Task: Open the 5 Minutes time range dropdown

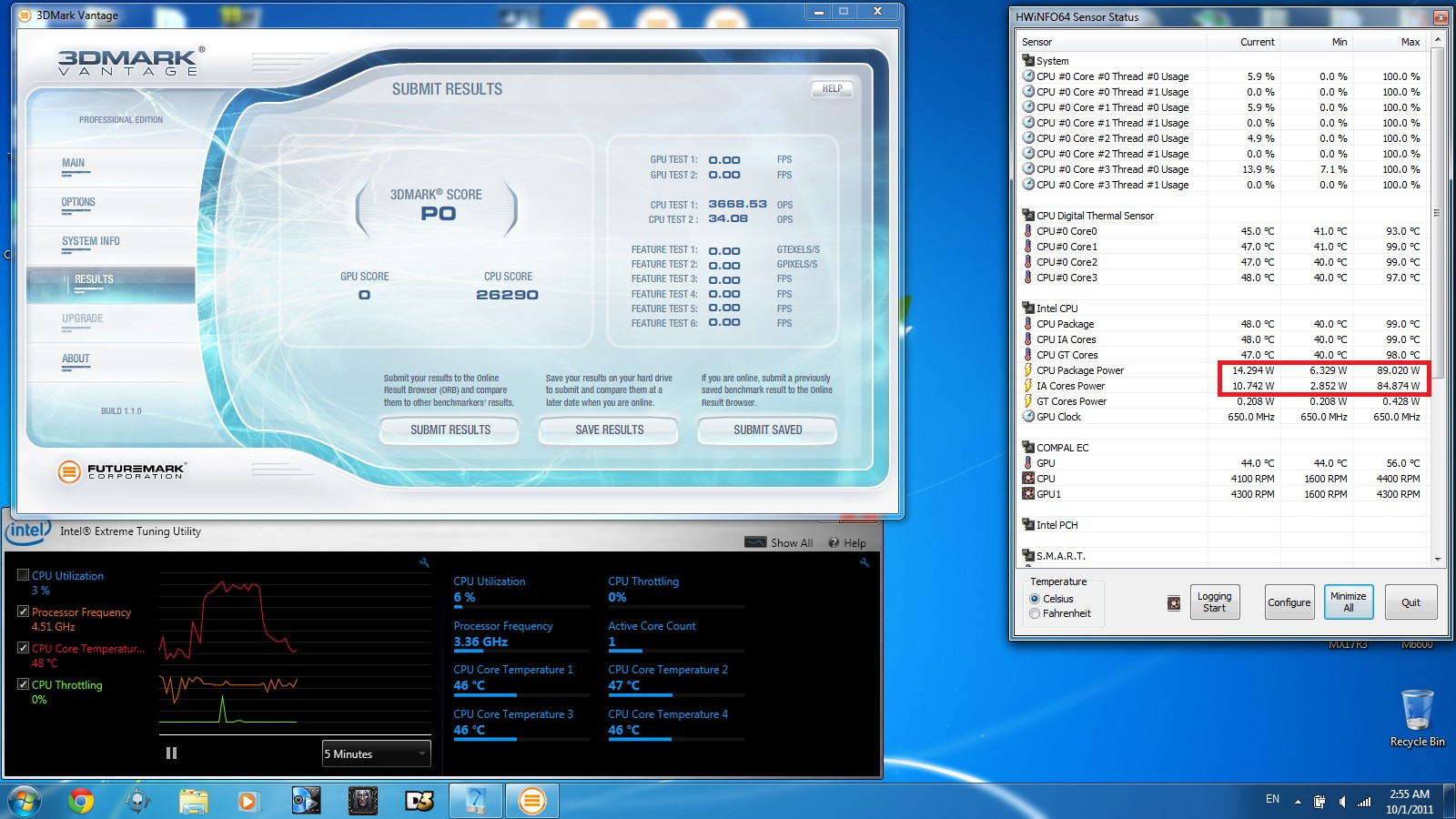Action: 376,753
